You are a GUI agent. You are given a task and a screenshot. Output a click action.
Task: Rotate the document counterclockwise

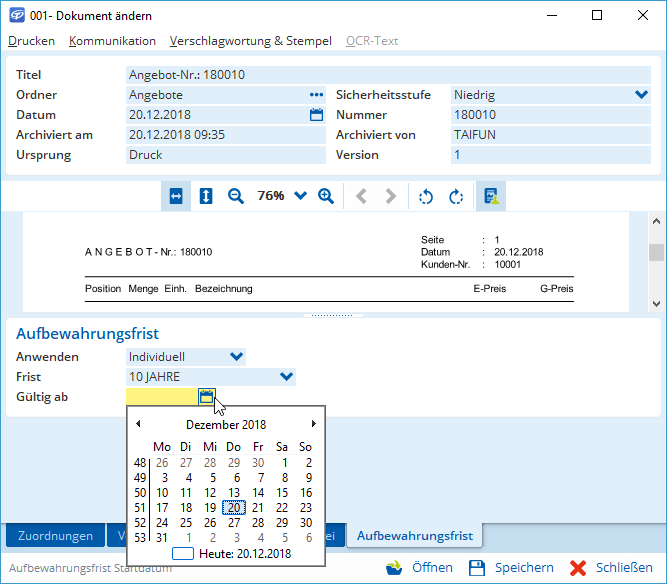pos(426,196)
